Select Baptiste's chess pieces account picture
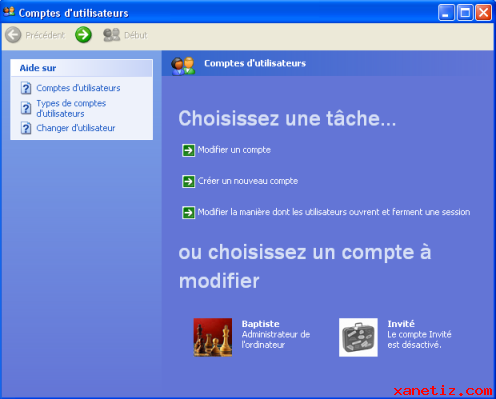This screenshot has width=496, height=399. [x=213, y=337]
